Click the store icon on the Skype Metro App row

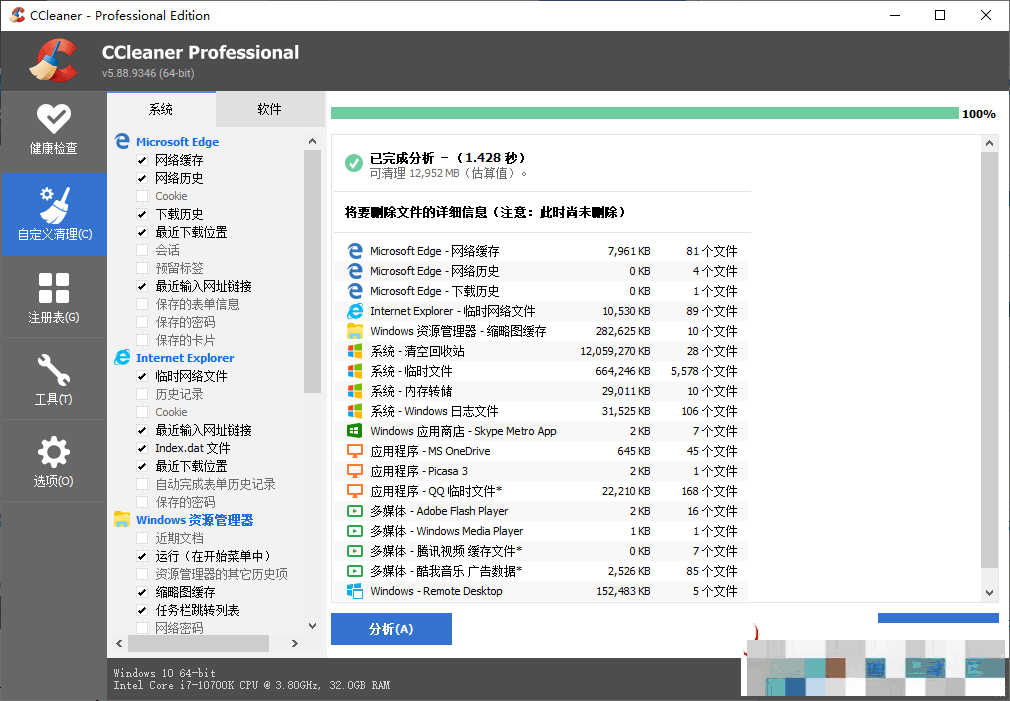point(354,430)
